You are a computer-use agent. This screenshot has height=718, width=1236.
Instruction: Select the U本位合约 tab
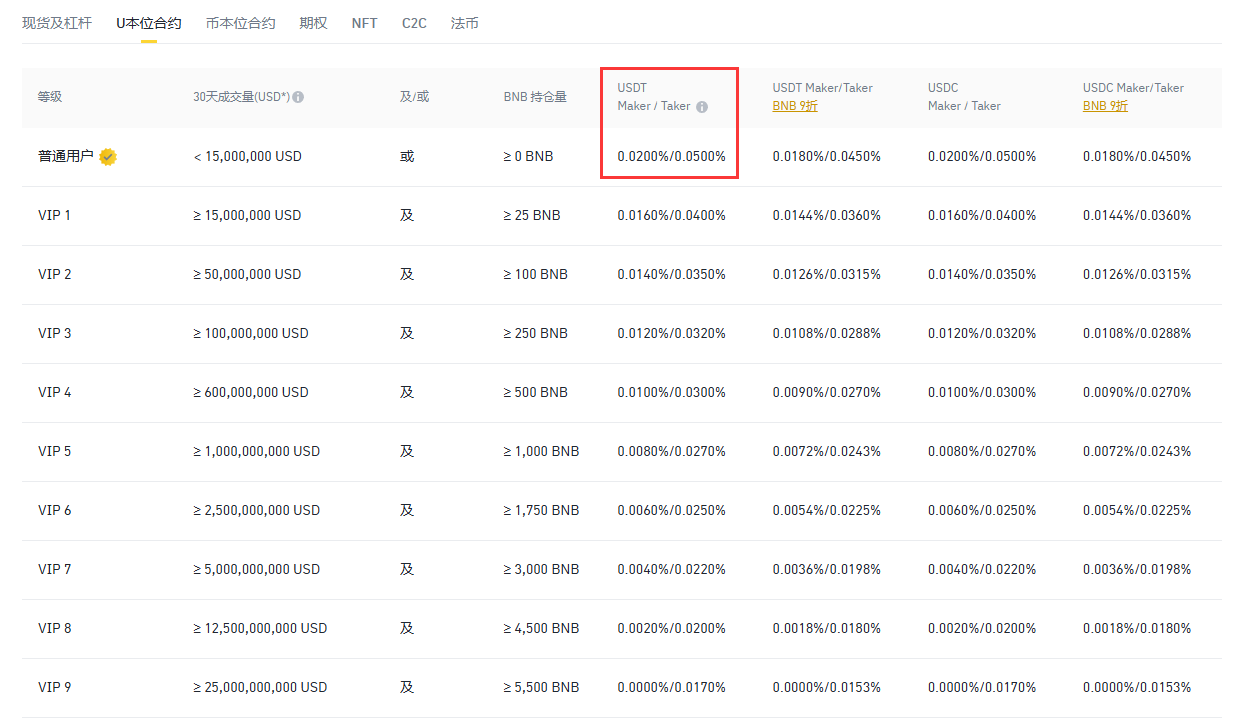click(149, 22)
